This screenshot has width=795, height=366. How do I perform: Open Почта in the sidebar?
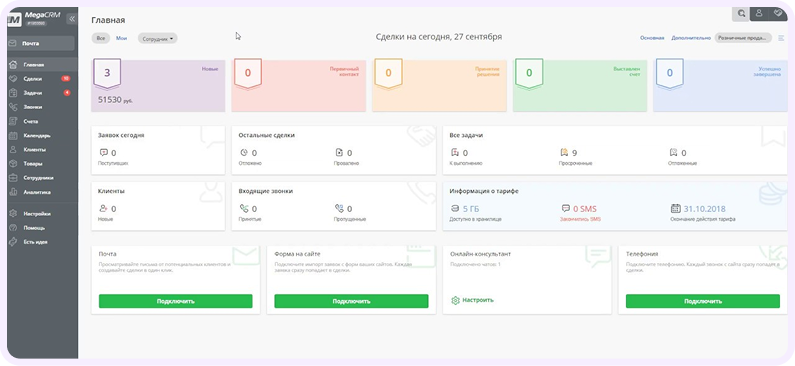(x=42, y=44)
